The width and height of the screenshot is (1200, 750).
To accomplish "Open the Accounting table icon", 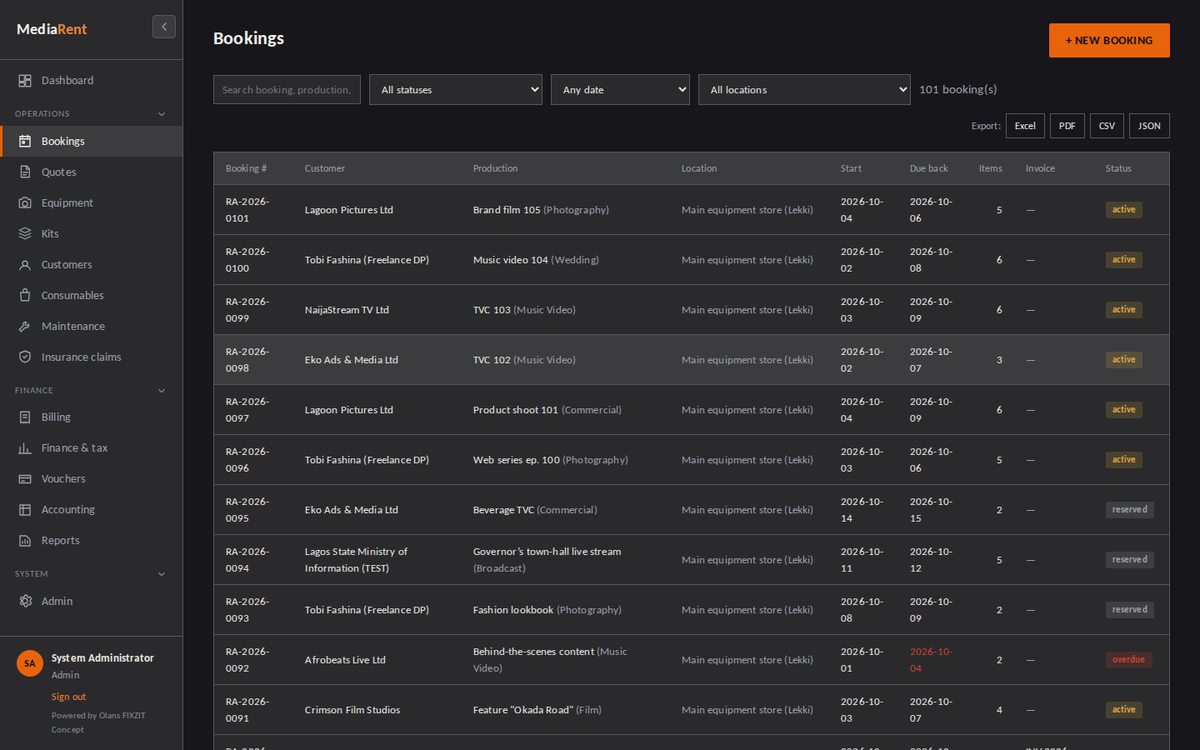I will tap(25, 510).
